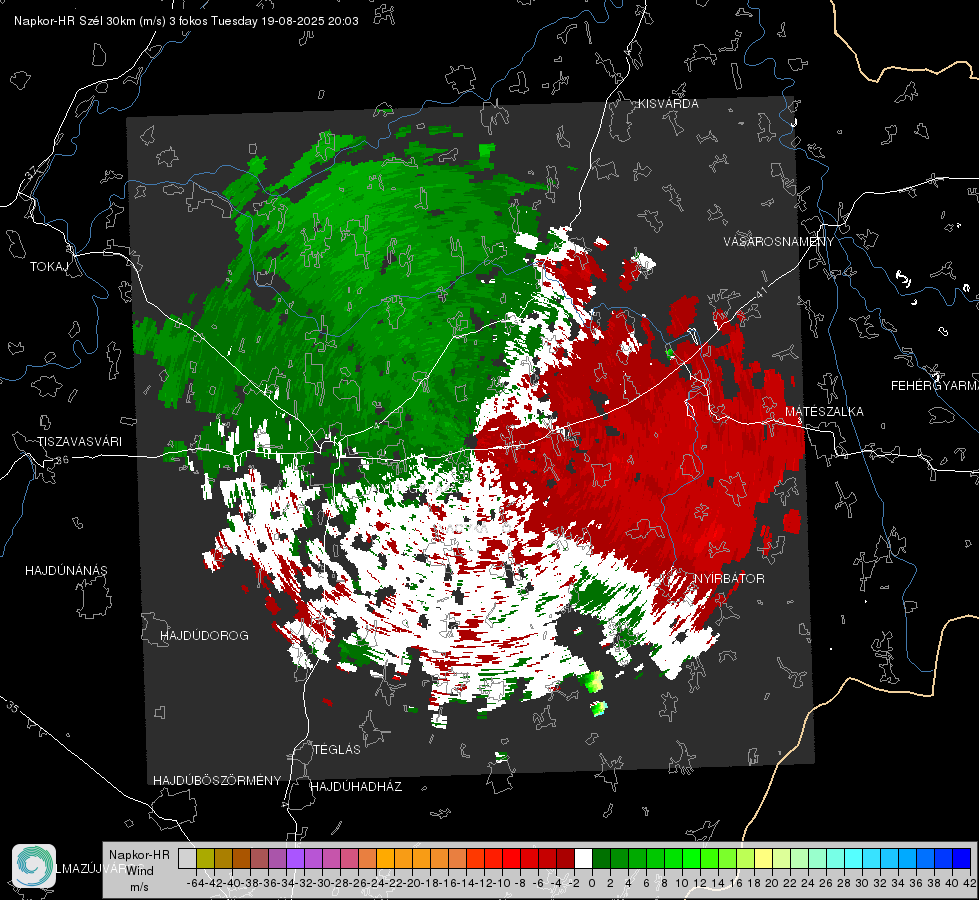Viewport: 979px width, 900px height.
Task: Select the dark green swatch above label 0
Action: click(x=601, y=858)
